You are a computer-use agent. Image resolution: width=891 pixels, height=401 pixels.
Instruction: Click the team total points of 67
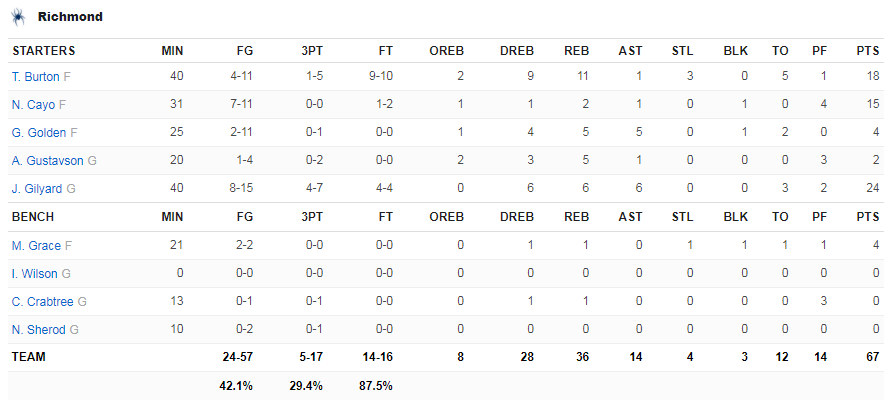[x=873, y=357]
